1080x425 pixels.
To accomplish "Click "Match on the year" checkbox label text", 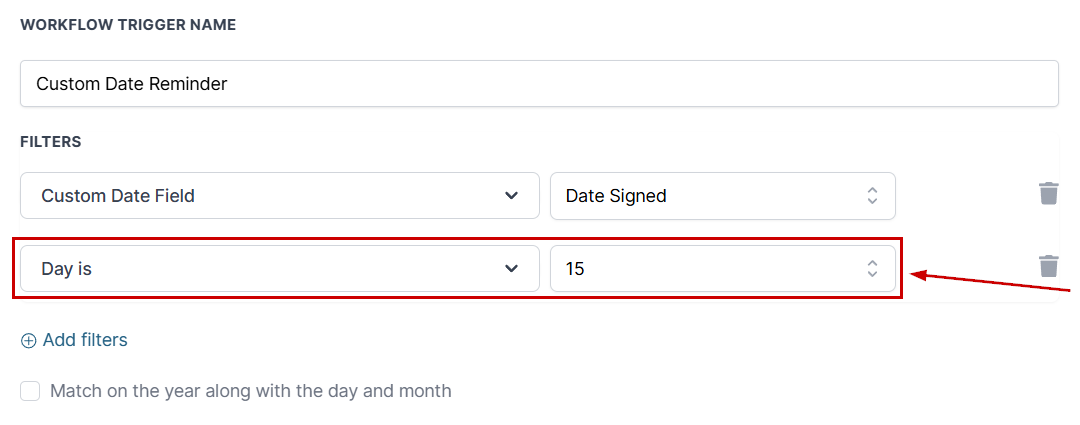I will click(x=250, y=391).
